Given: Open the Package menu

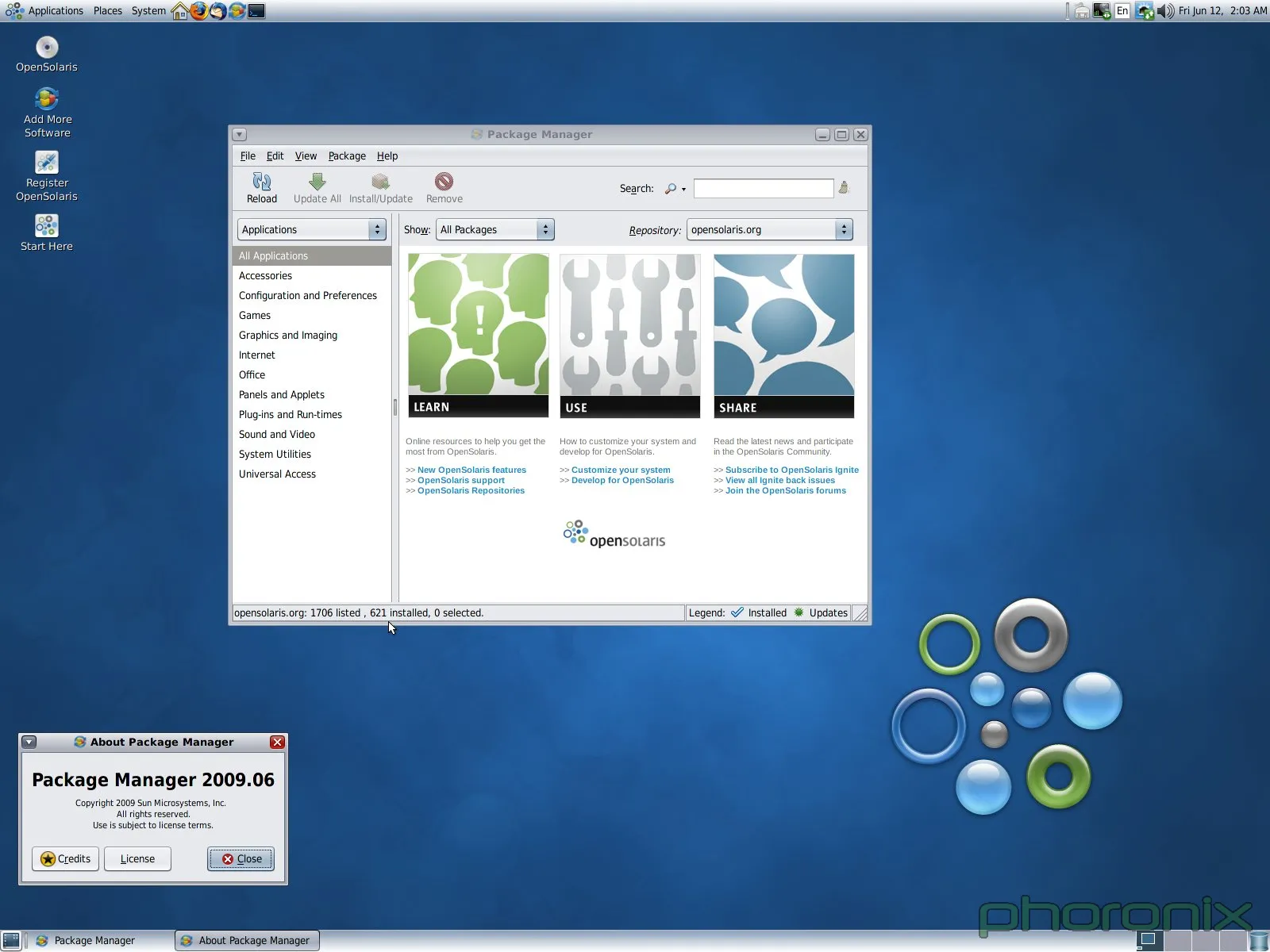Looking at the screenshot, I should 347,156.
